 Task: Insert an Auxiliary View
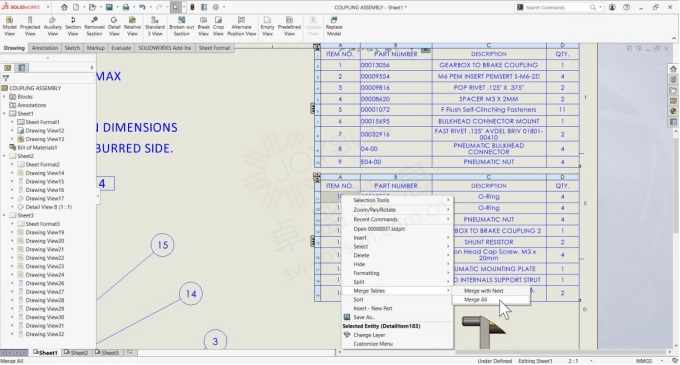52,26
